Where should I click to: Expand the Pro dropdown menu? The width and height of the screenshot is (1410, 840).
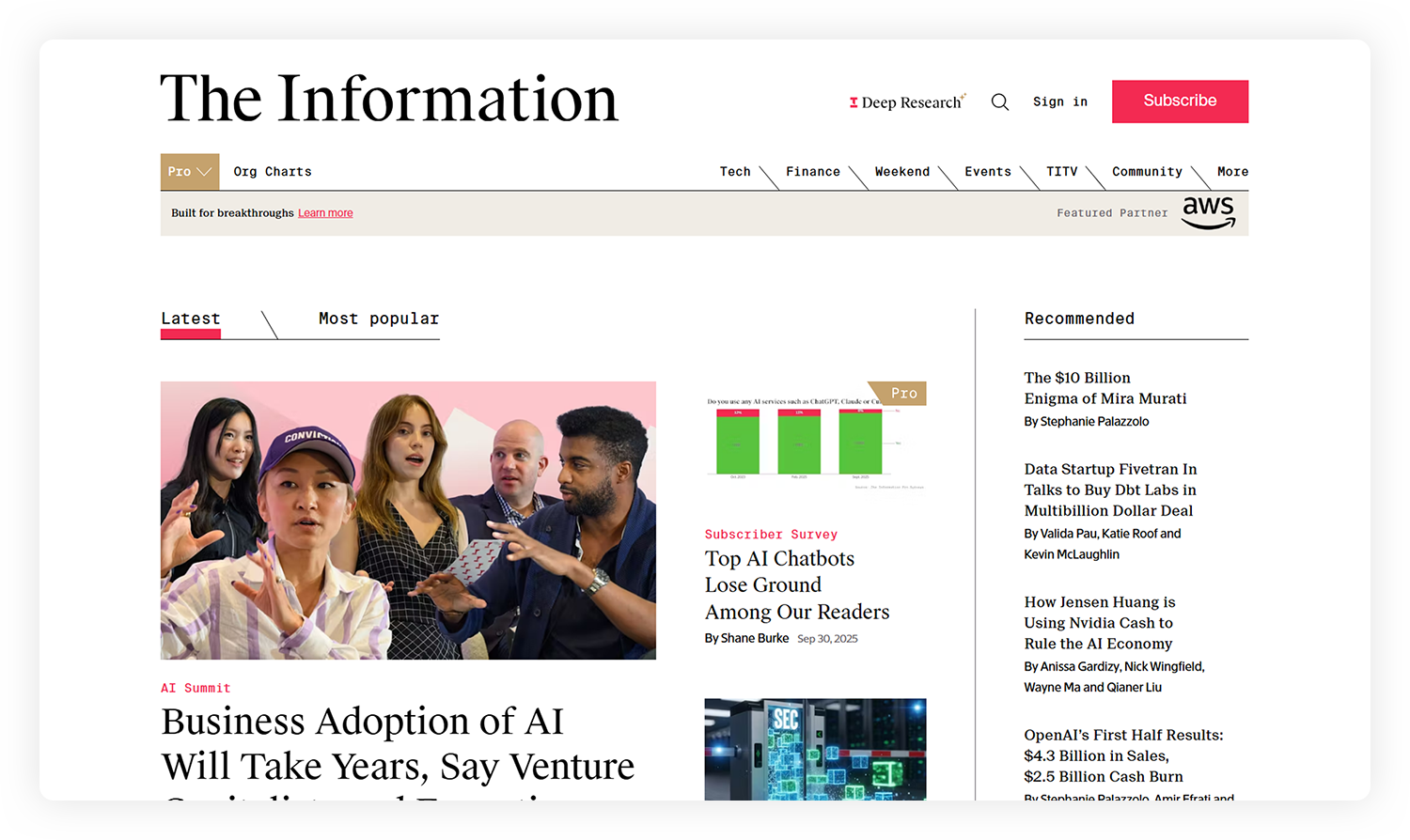[x=190, y=172]
